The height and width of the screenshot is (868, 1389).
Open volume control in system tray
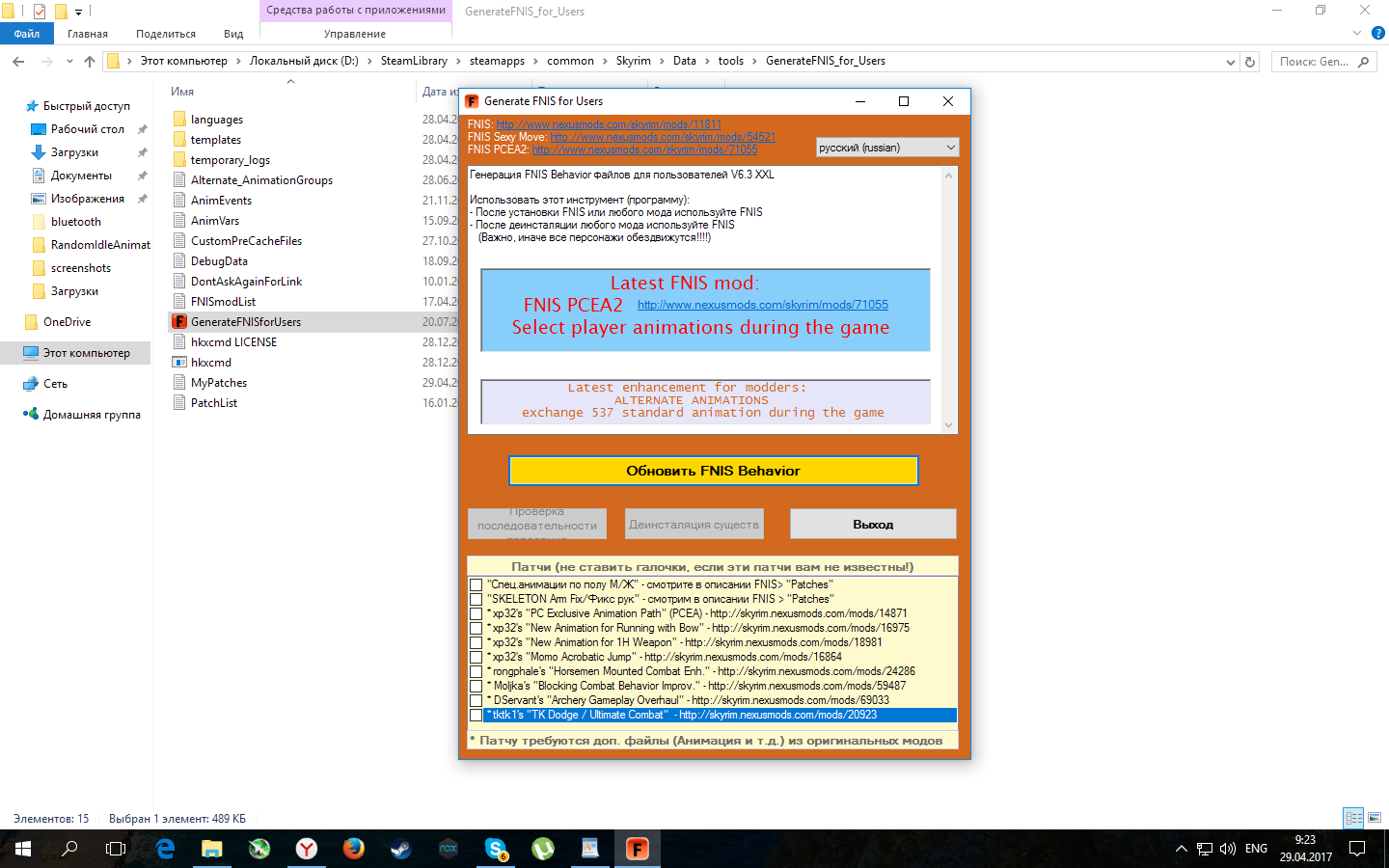pos(1227,849)
